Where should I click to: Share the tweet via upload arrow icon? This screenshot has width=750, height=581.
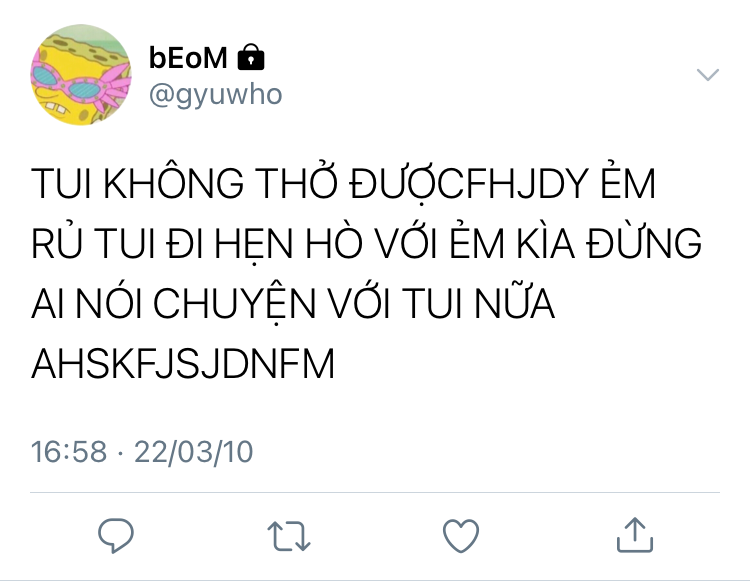click(x=635, y=535)
